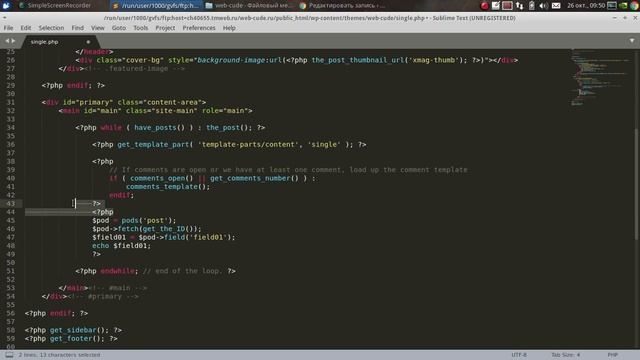
Task: Click on 'echo $field01;' line
Action: coord(121,245)
